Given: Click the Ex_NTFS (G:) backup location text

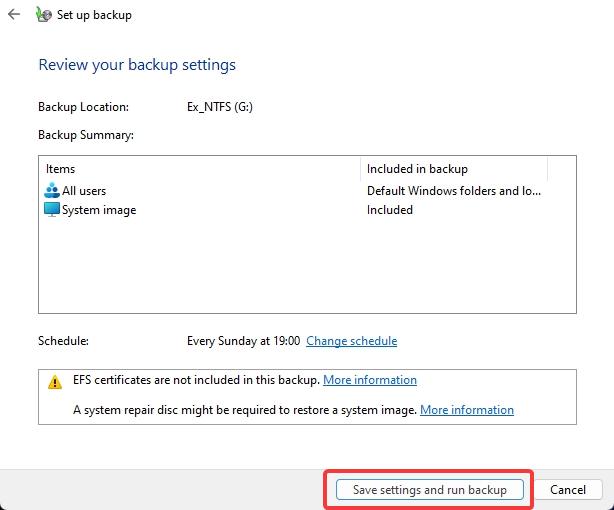Looking at the screenshot, I should [220, 107].
